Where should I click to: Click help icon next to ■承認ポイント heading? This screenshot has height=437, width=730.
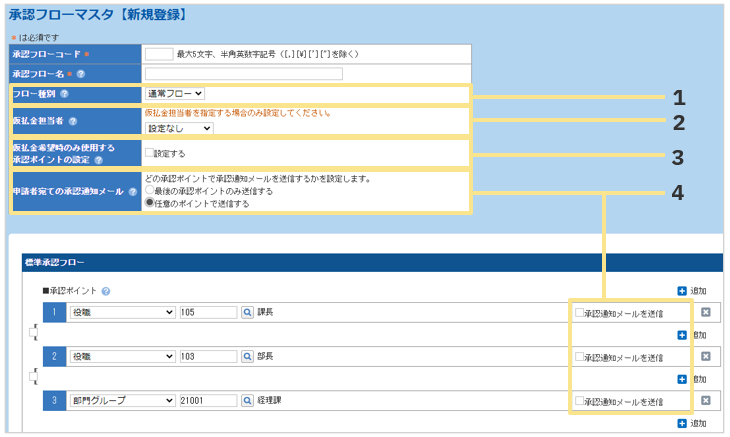coord(106,291)
